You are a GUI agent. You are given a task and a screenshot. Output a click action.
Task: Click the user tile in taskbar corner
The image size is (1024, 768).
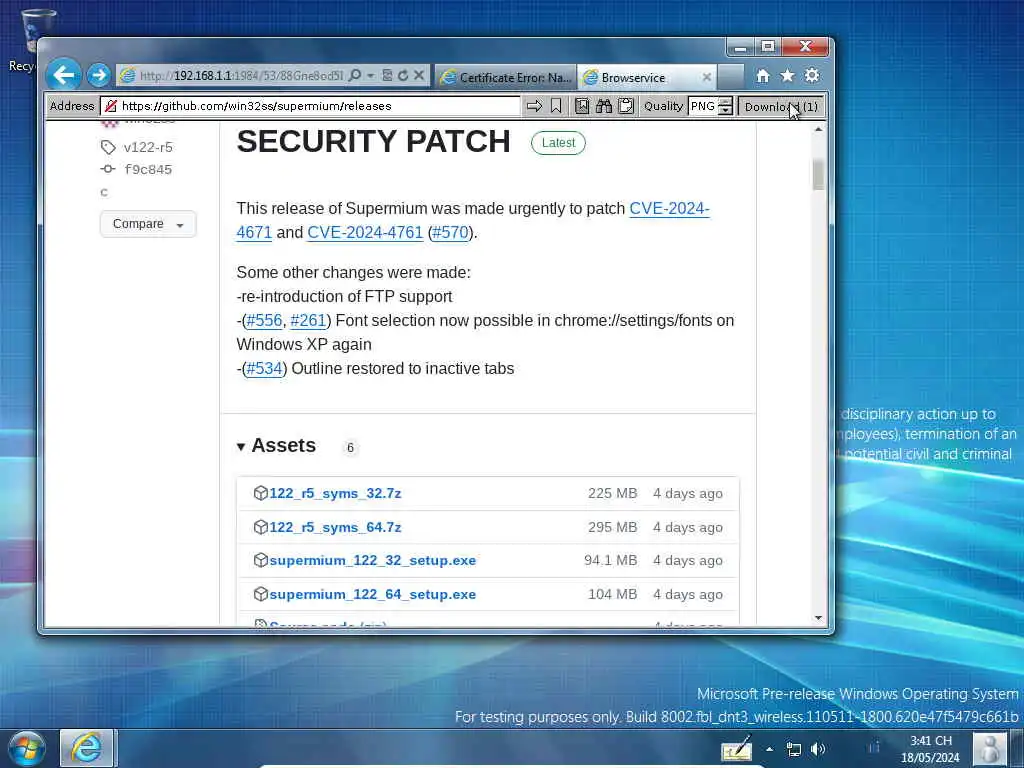(989, 748)
